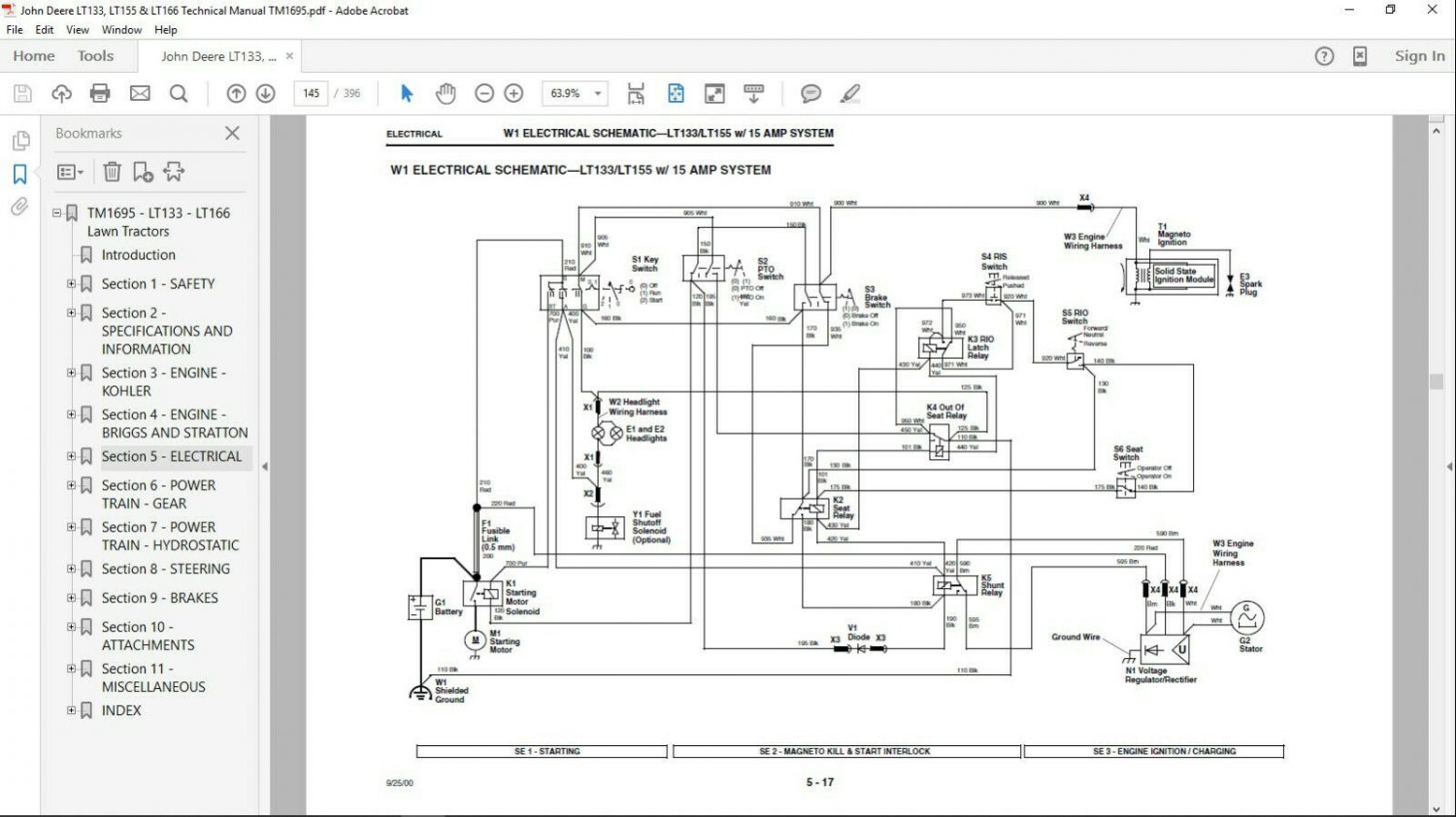Open Section 5 - ELECTRICAL bookmark
The width and height of the screenshot is (1456, 817).
pyautogui.click(x=171, y=456)
